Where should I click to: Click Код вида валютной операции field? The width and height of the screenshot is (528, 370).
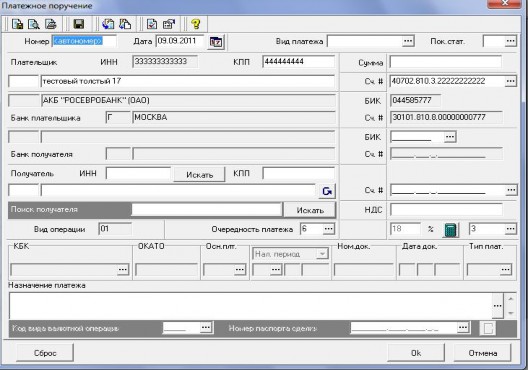(182, 328)
